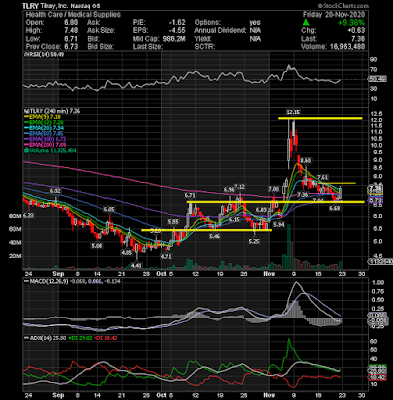Click the tallest green volume bar
393x400 pixels.
coord(289,247)
